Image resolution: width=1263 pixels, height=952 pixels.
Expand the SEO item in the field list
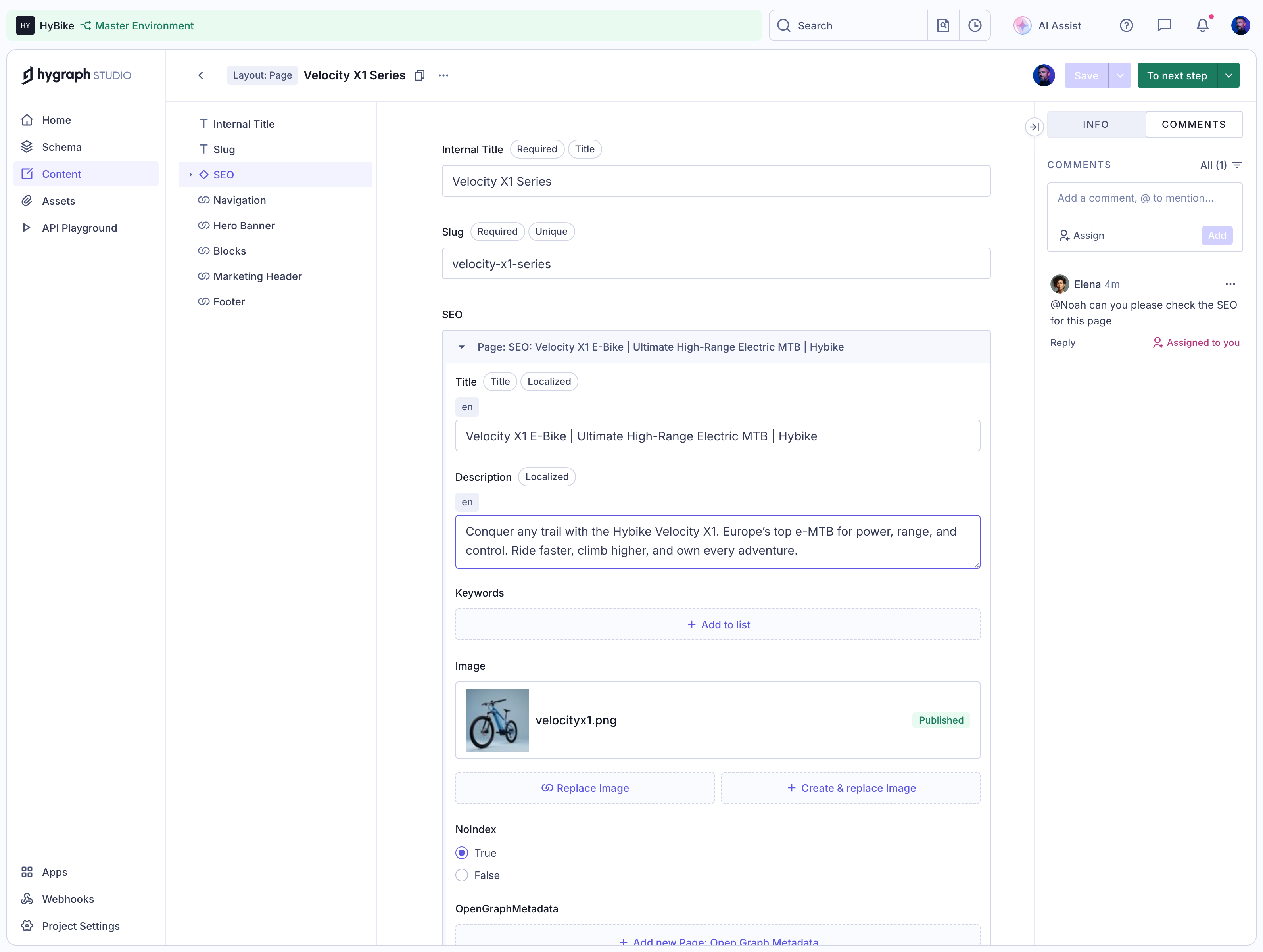pos(191,175)
